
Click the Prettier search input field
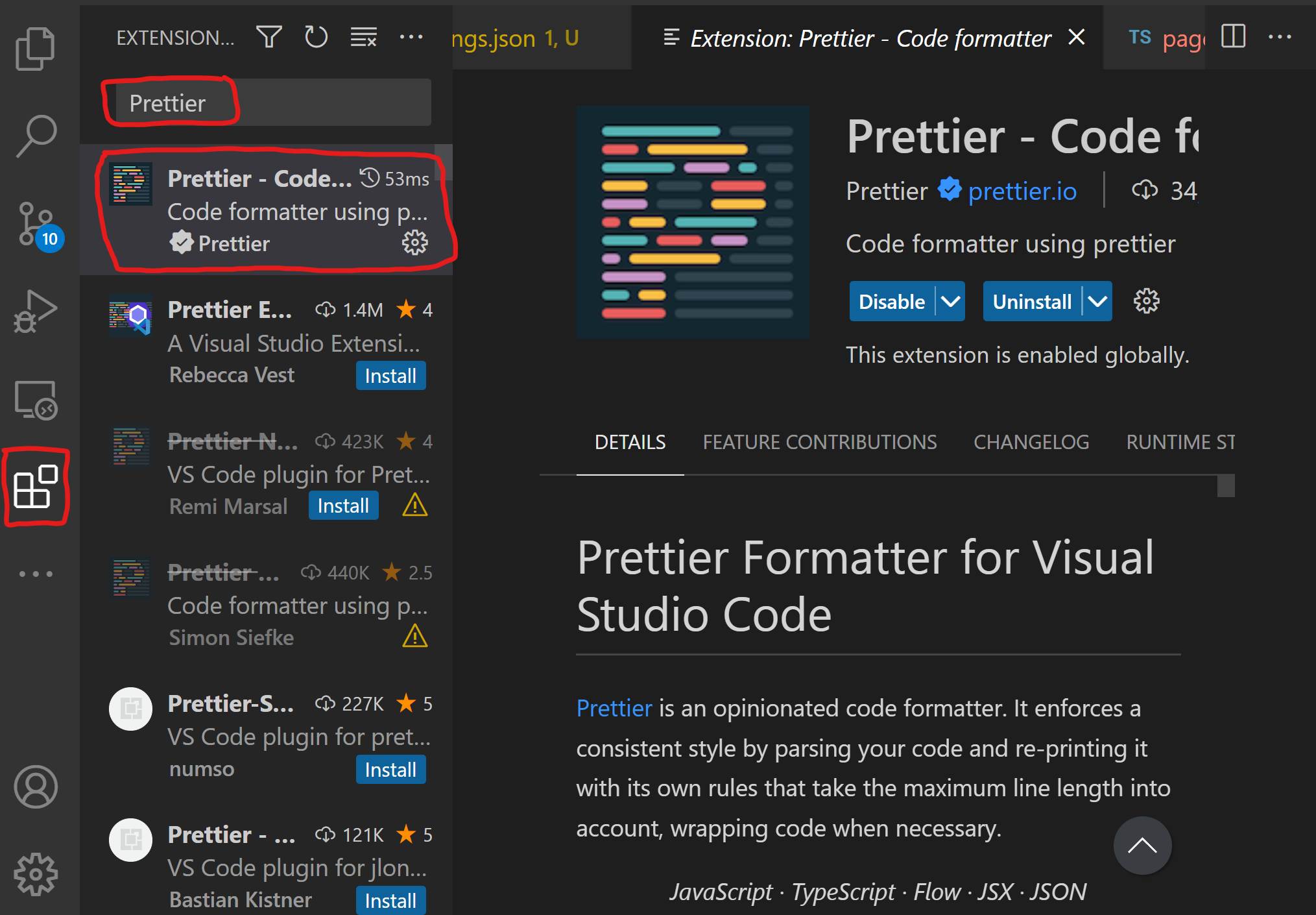[272, 103]
